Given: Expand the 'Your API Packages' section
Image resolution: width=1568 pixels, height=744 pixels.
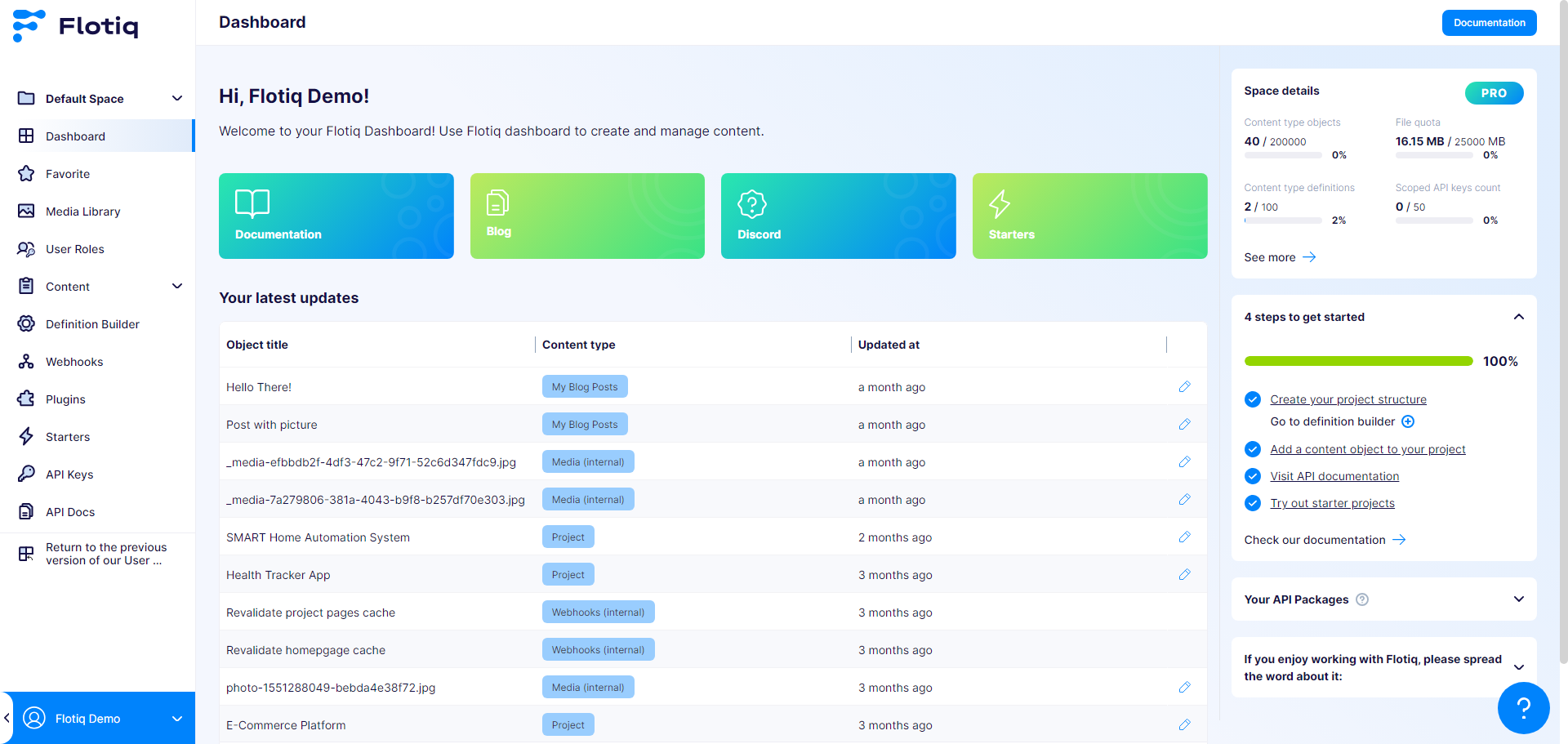Looking at the screenshot, I should pos(1519,599).
